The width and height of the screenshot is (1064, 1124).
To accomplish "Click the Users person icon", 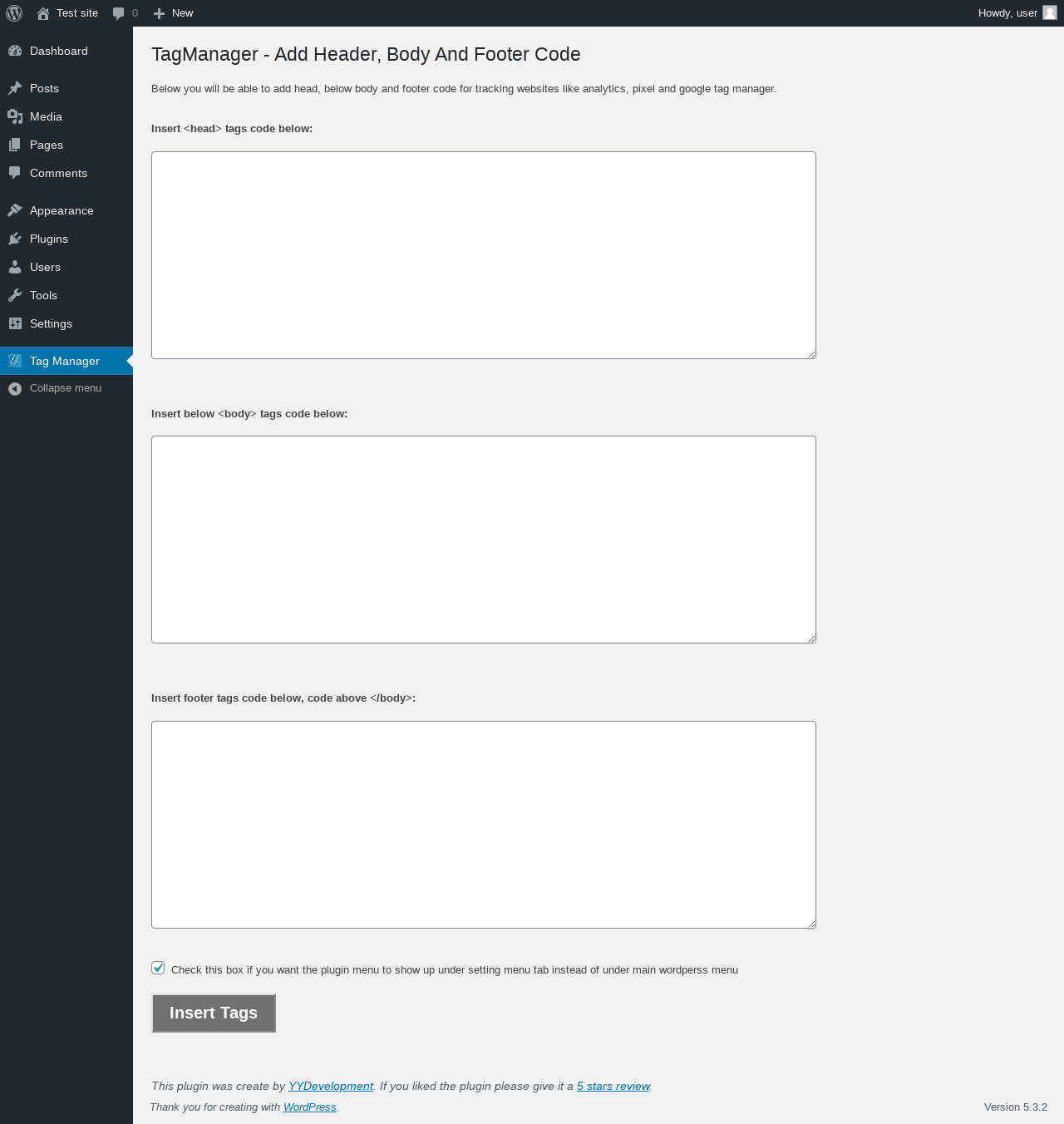I will (x=15, y=267).
